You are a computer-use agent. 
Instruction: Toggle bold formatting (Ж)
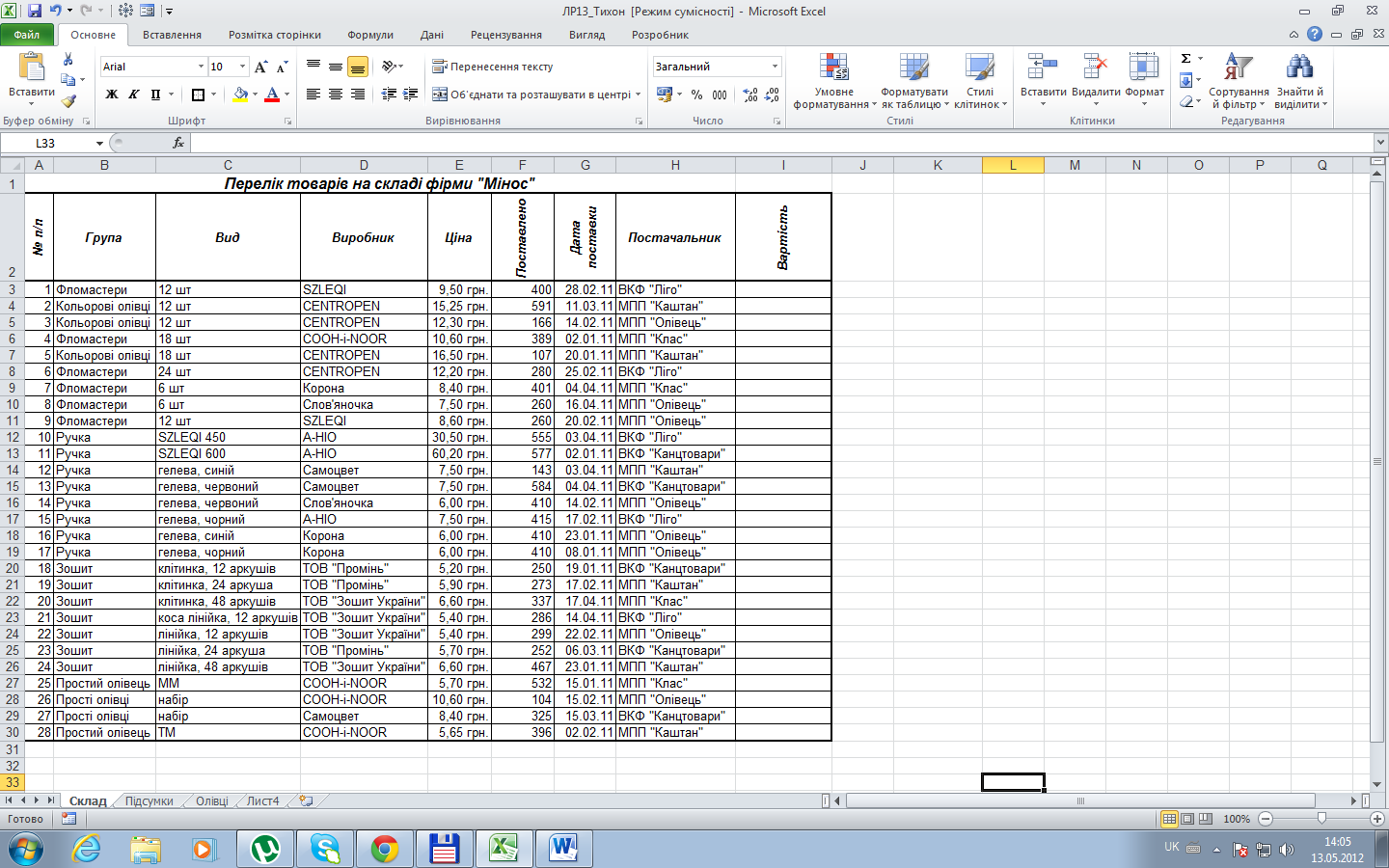[x=112, y=95]
